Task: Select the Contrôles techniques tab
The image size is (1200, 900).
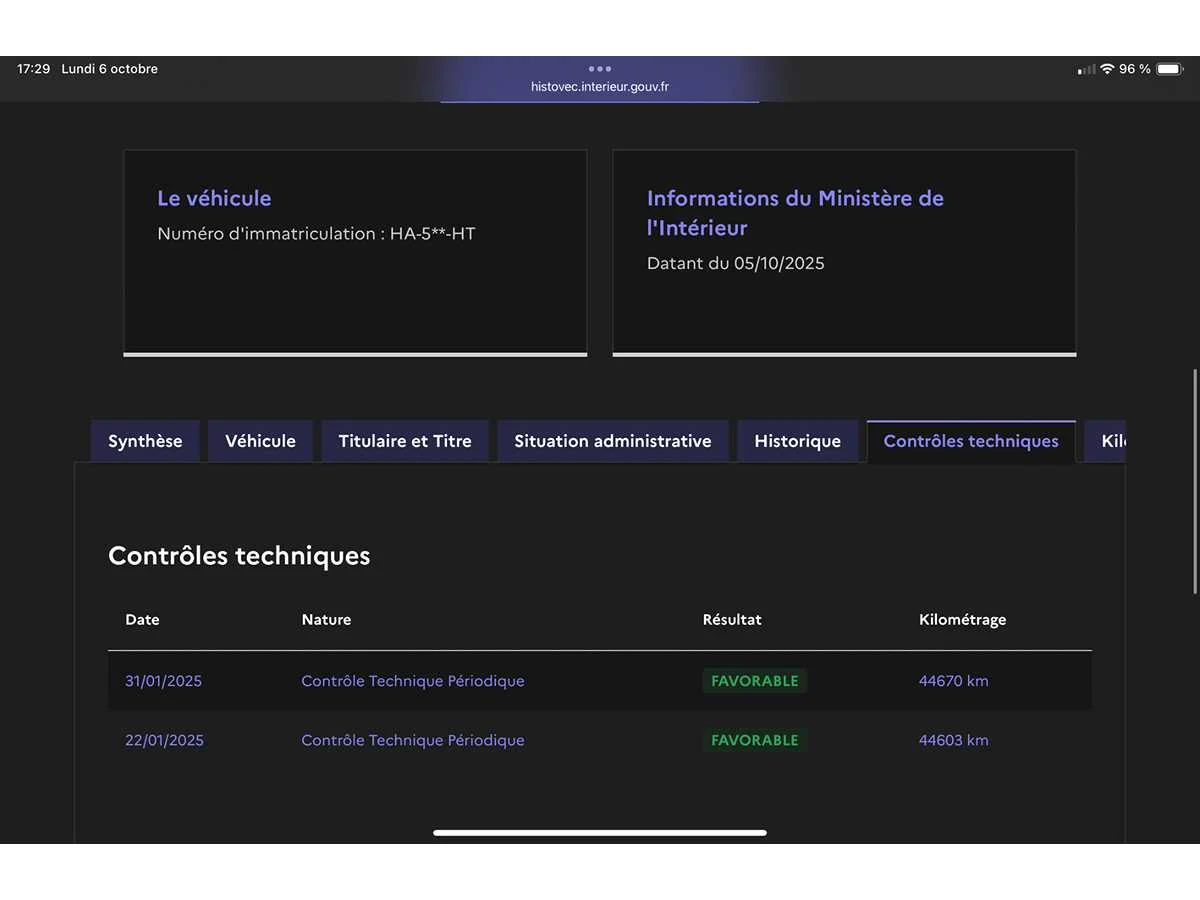Action: tap(971, 441)
